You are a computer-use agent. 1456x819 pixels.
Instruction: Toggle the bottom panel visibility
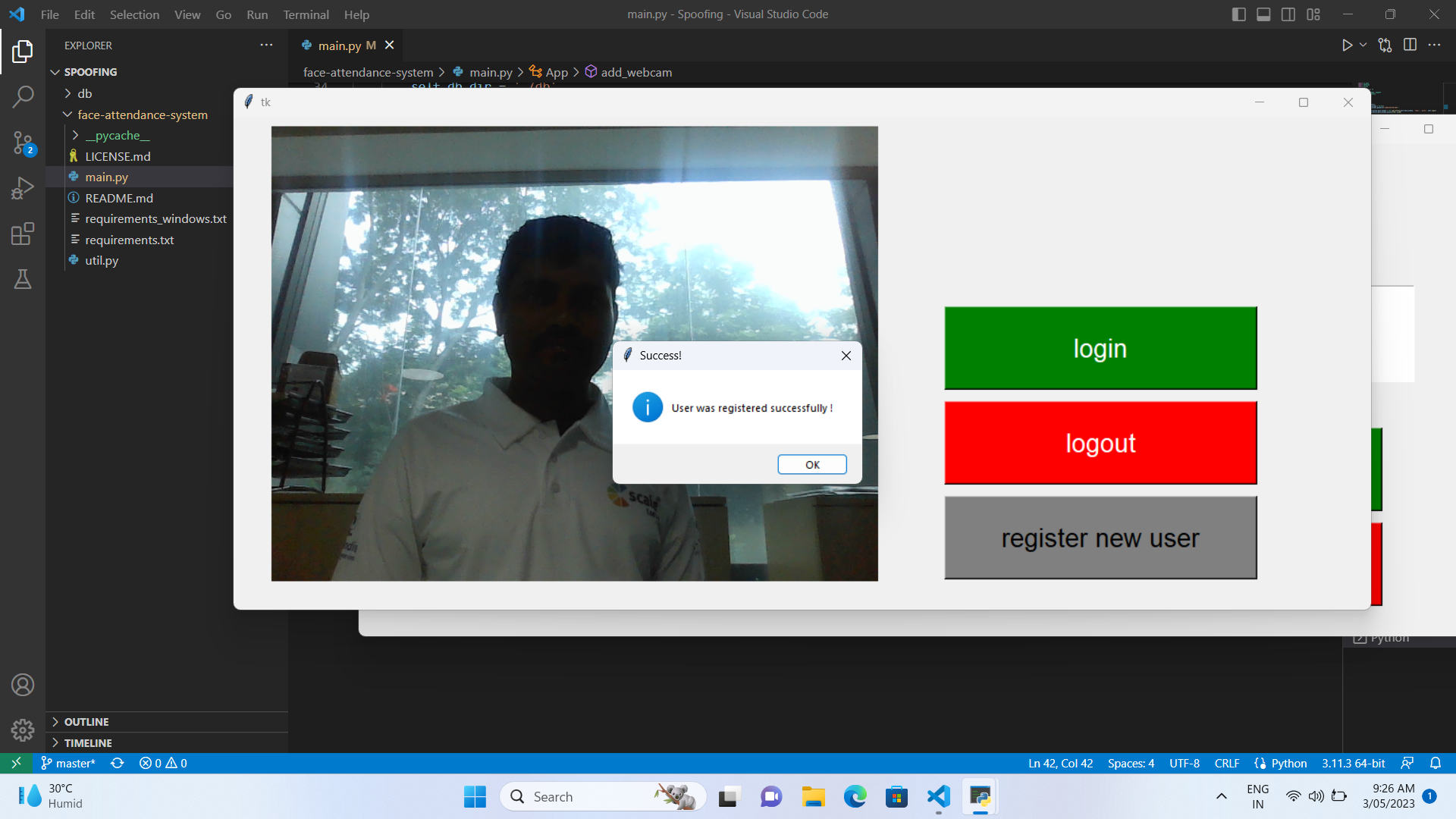click(x=1263, y=14)
